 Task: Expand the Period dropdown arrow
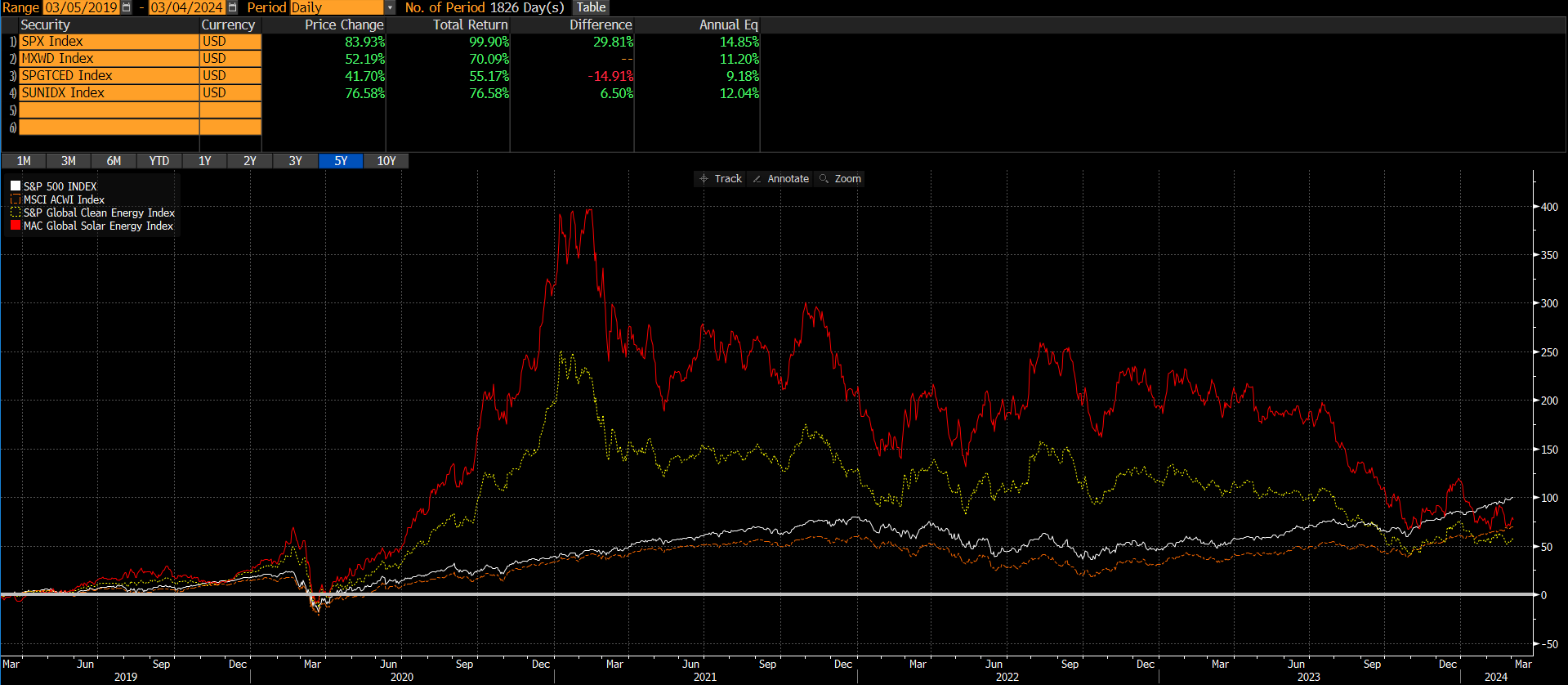tap(390, 7)
